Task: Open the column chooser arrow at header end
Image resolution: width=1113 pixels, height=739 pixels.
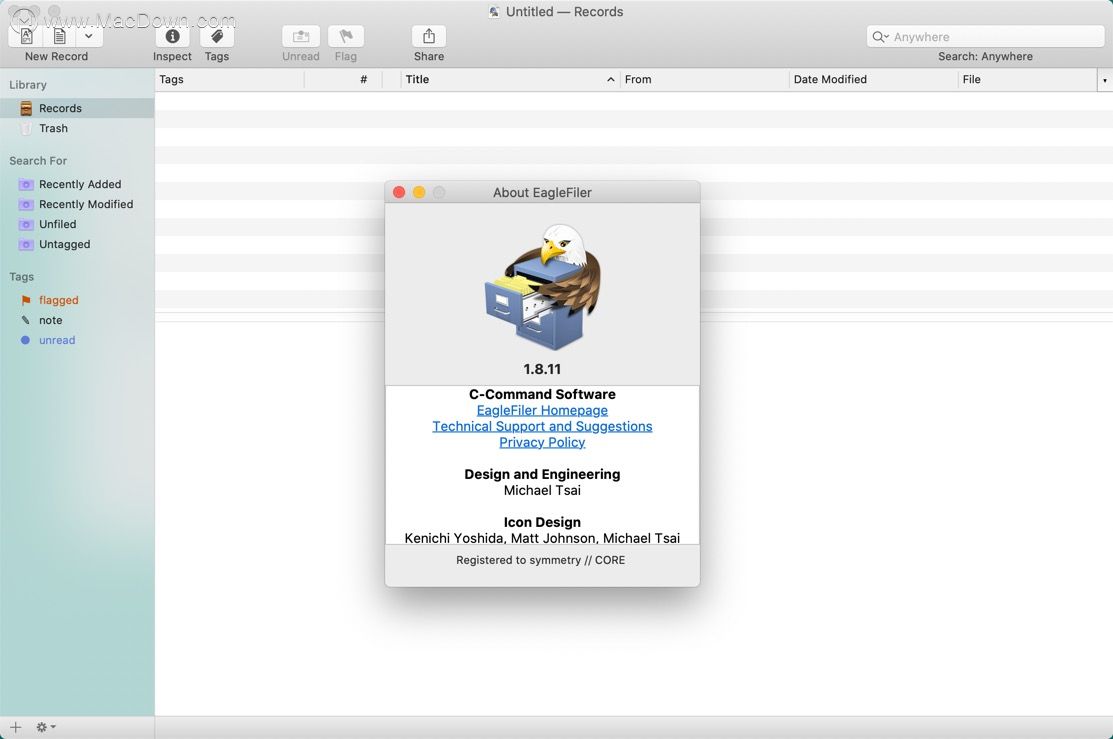Action: point(1104,80)
